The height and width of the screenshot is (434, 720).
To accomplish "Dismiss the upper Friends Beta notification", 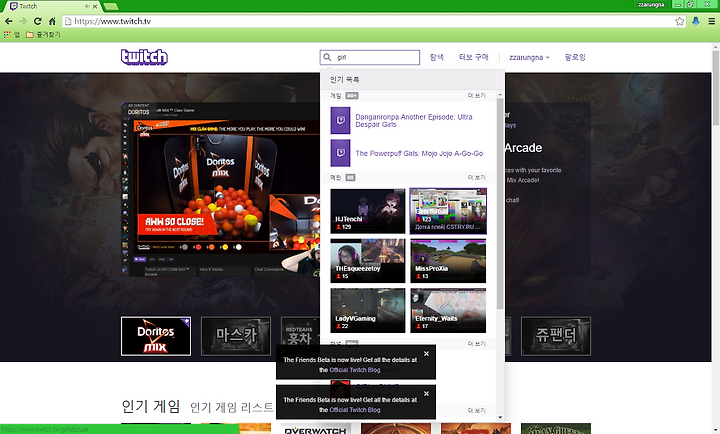I will pyautogui.click(x=427, y=354).
